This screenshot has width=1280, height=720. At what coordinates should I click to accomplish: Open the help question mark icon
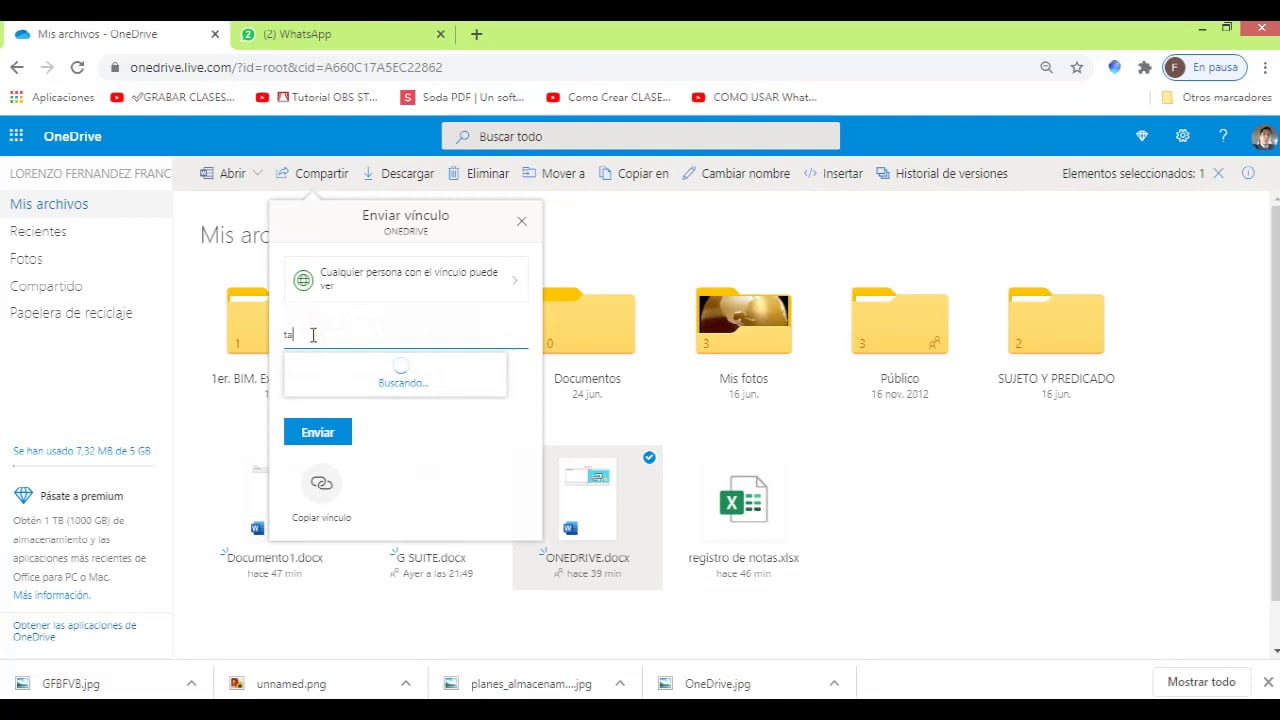[1223, 136]
